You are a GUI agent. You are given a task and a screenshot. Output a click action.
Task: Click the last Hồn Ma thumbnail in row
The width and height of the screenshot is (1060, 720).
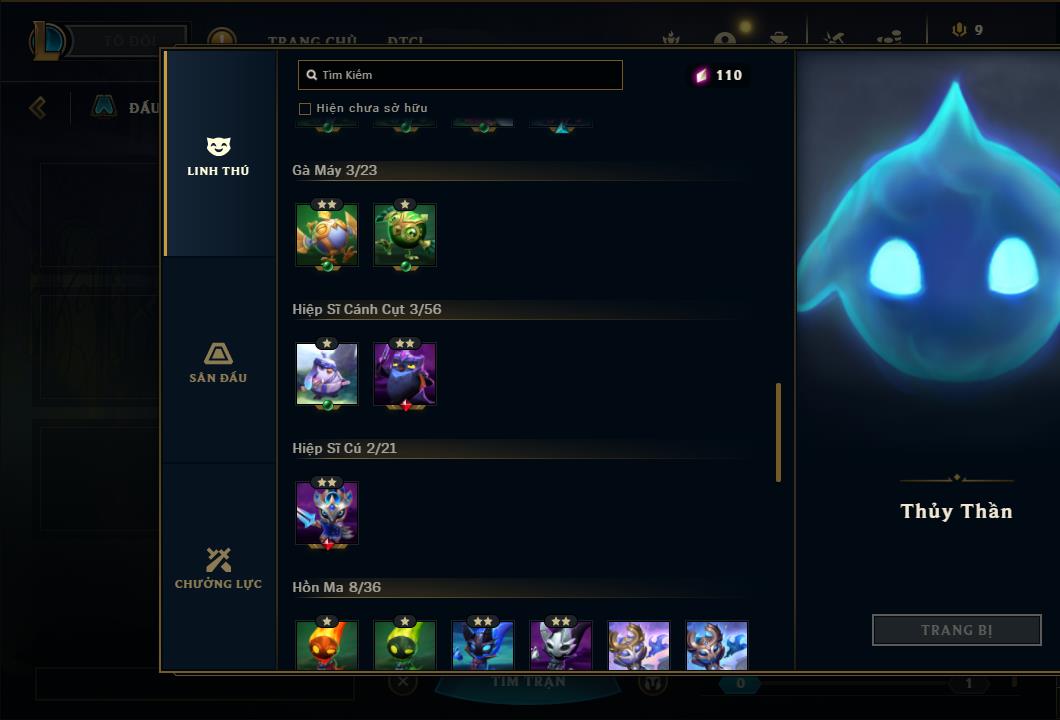coord(717,645)
